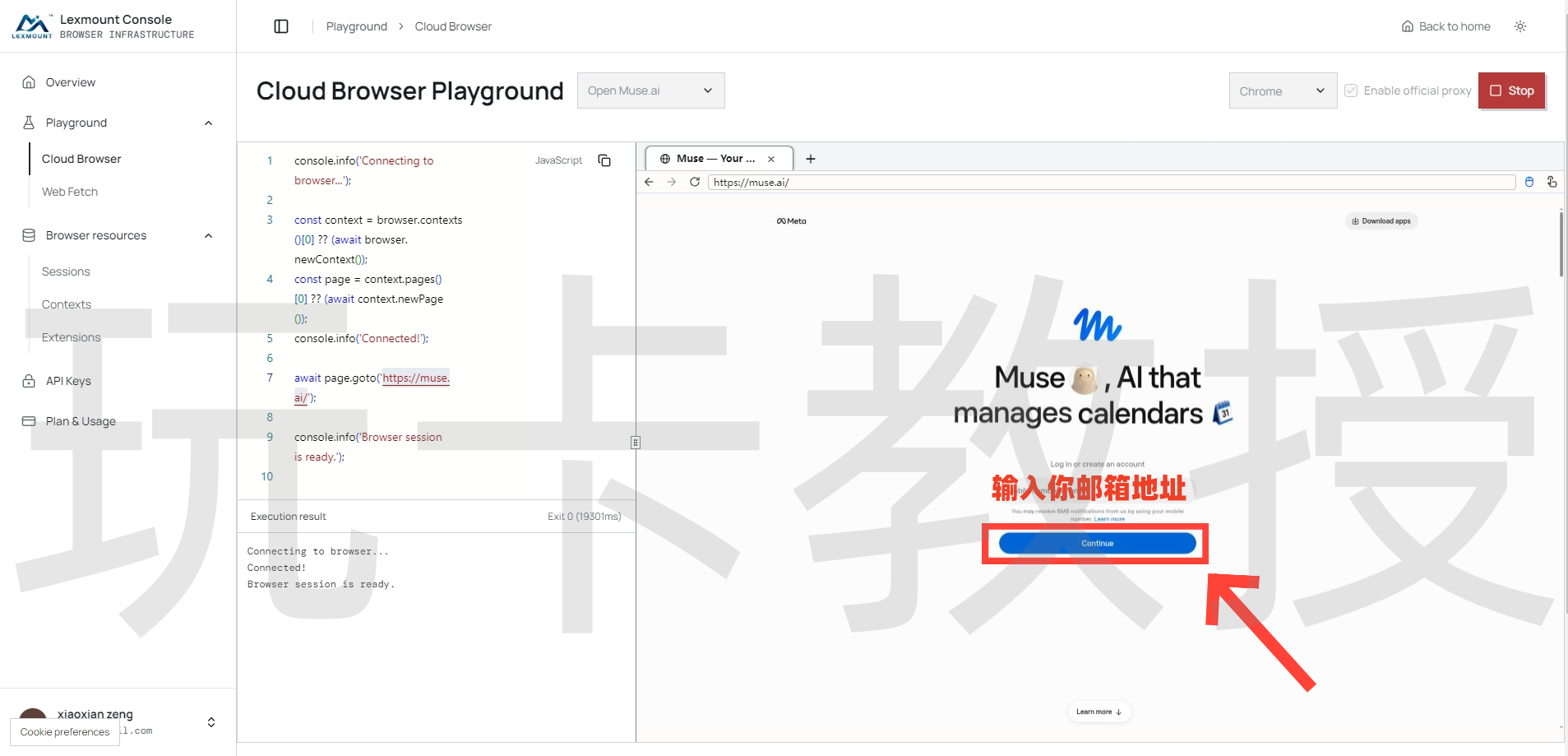Click the https://muse.ai/ address bar

(1112, 182)
